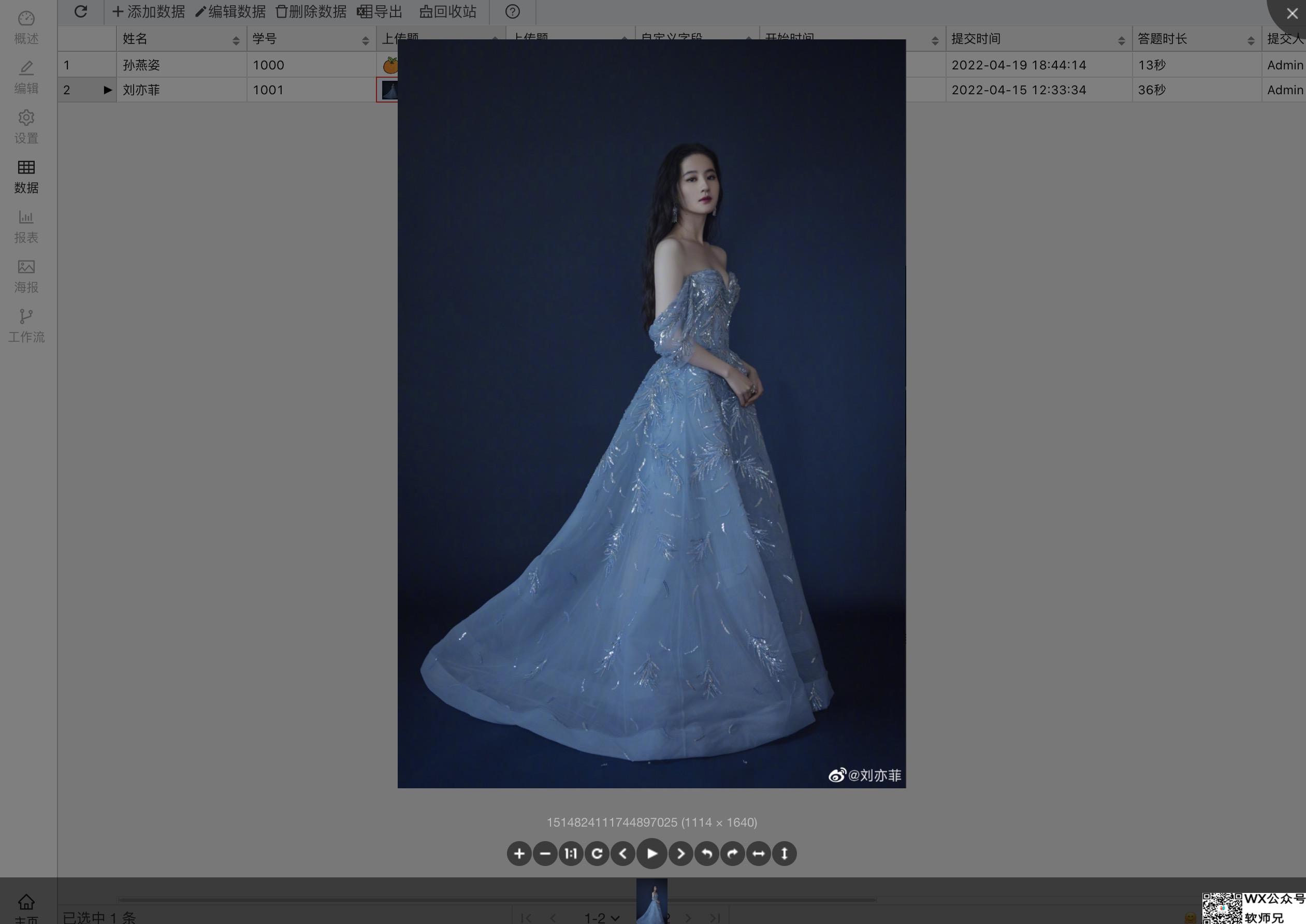Show next image in the viewer
The width and height of the screenshot is (1306, 924).
tap(681, 854)
